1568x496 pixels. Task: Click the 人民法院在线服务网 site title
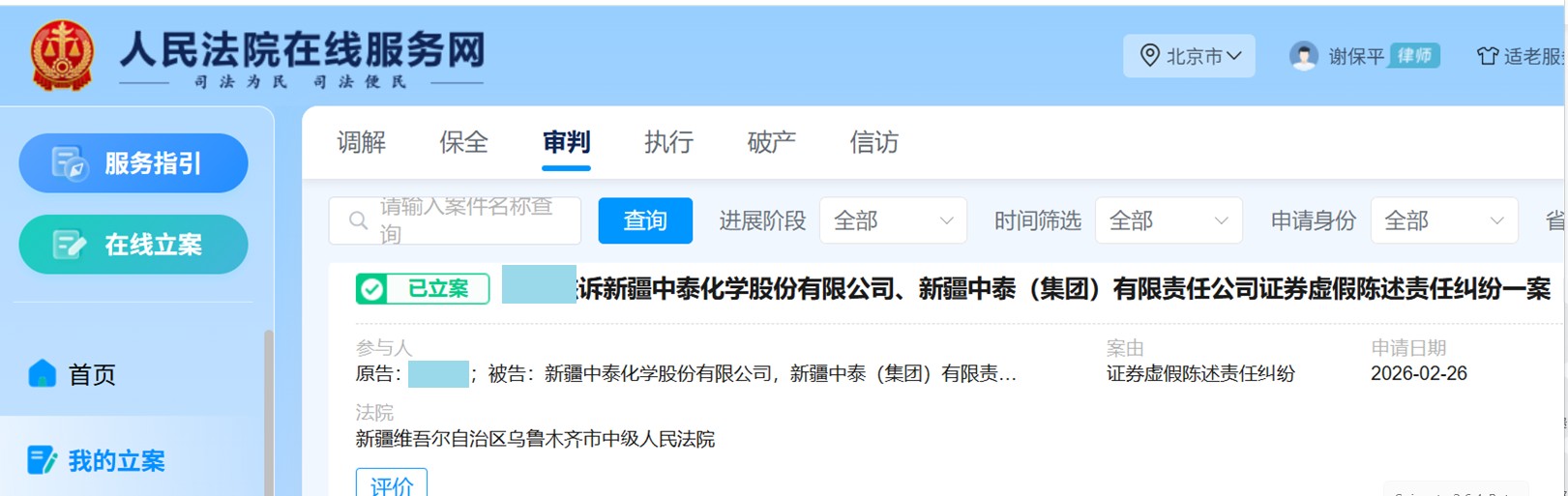pyautogui.click(x=302, y=48)
